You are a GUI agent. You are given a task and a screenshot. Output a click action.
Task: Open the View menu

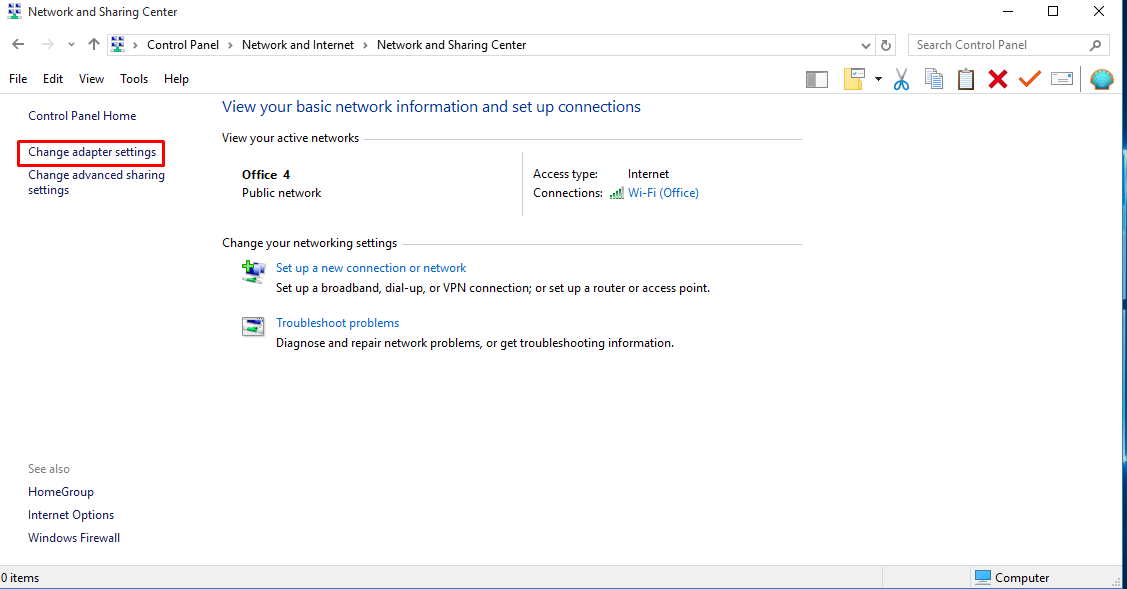pyautogui.click(x=91, y=79)
